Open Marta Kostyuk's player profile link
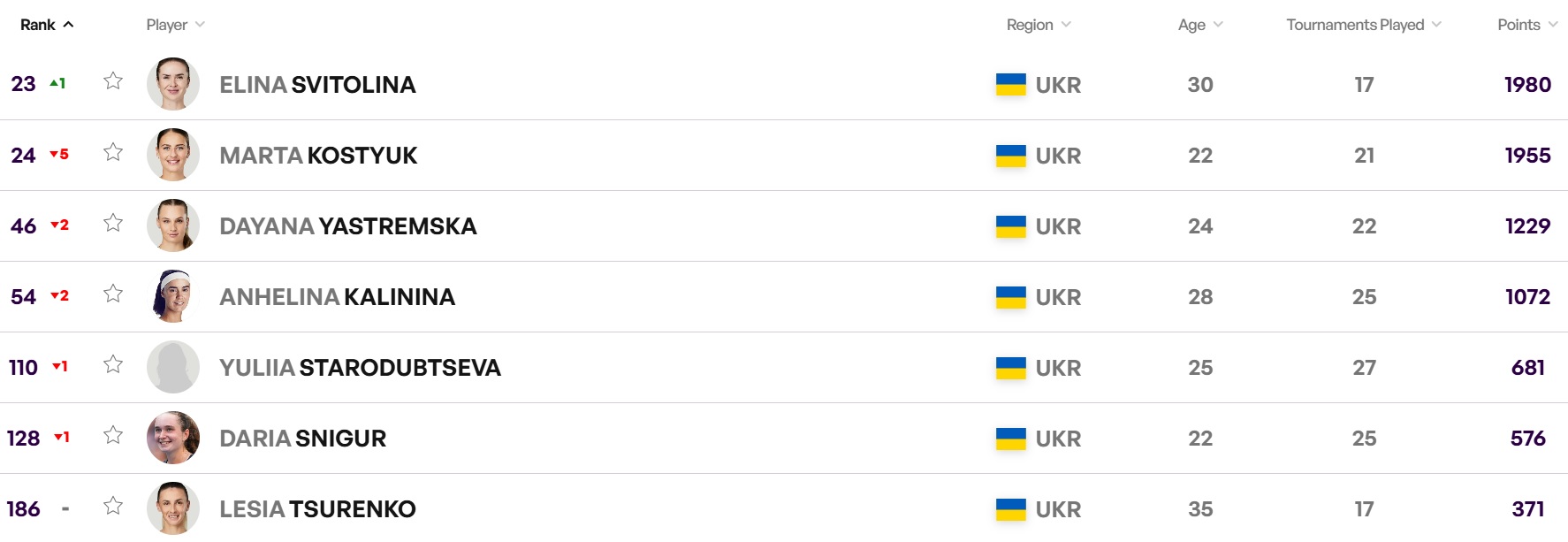This screenshot has height=542, width=1568. click(318, 156)
